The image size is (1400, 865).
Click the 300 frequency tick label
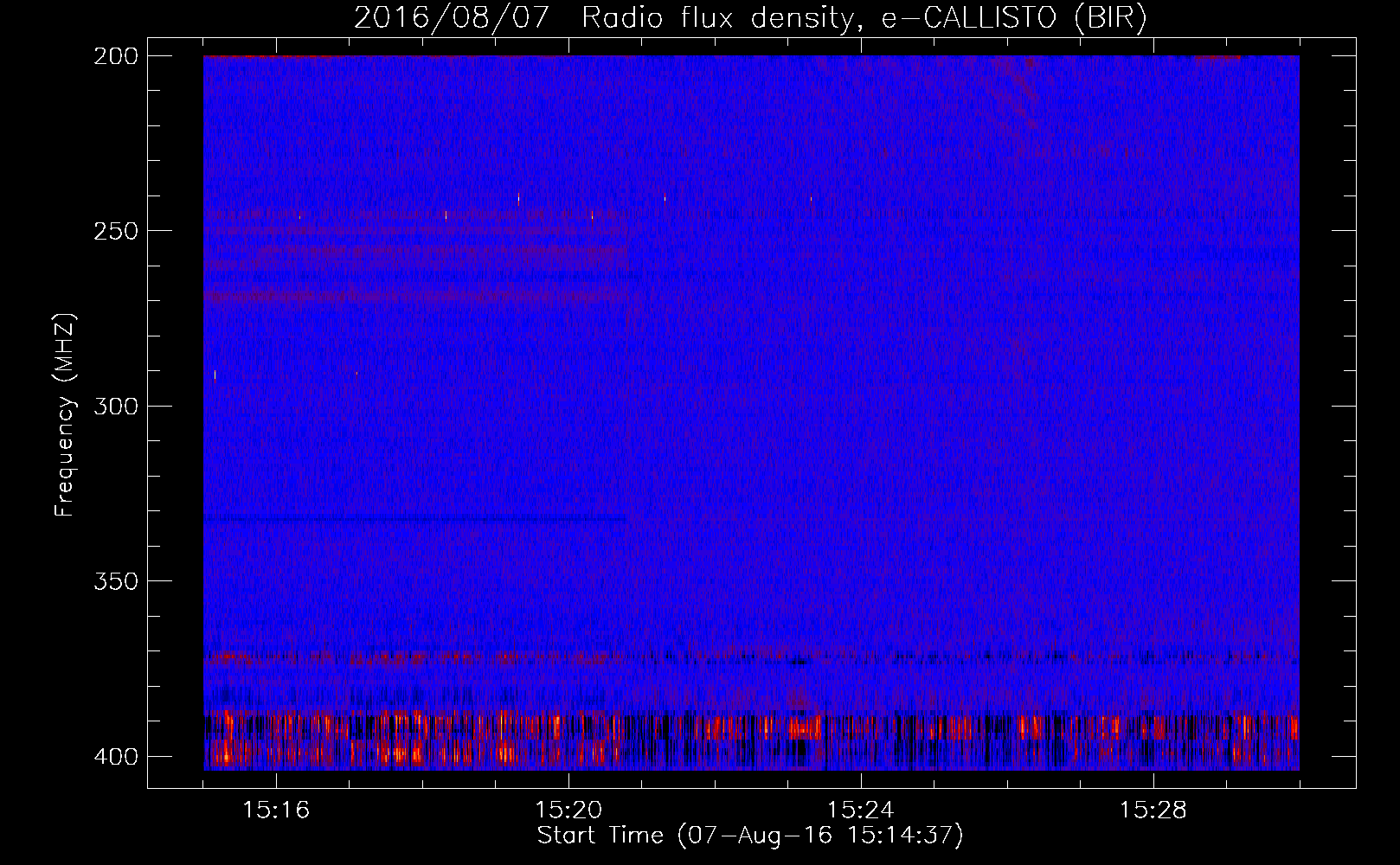(x=115, y=406)
